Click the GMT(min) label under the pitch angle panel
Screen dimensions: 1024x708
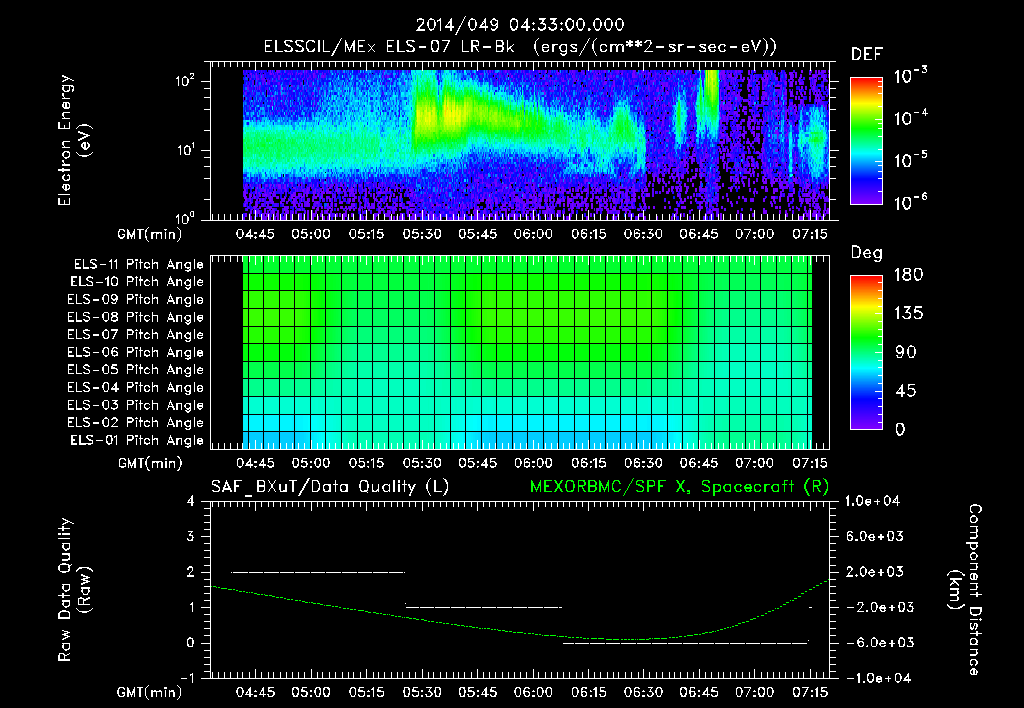149,464
